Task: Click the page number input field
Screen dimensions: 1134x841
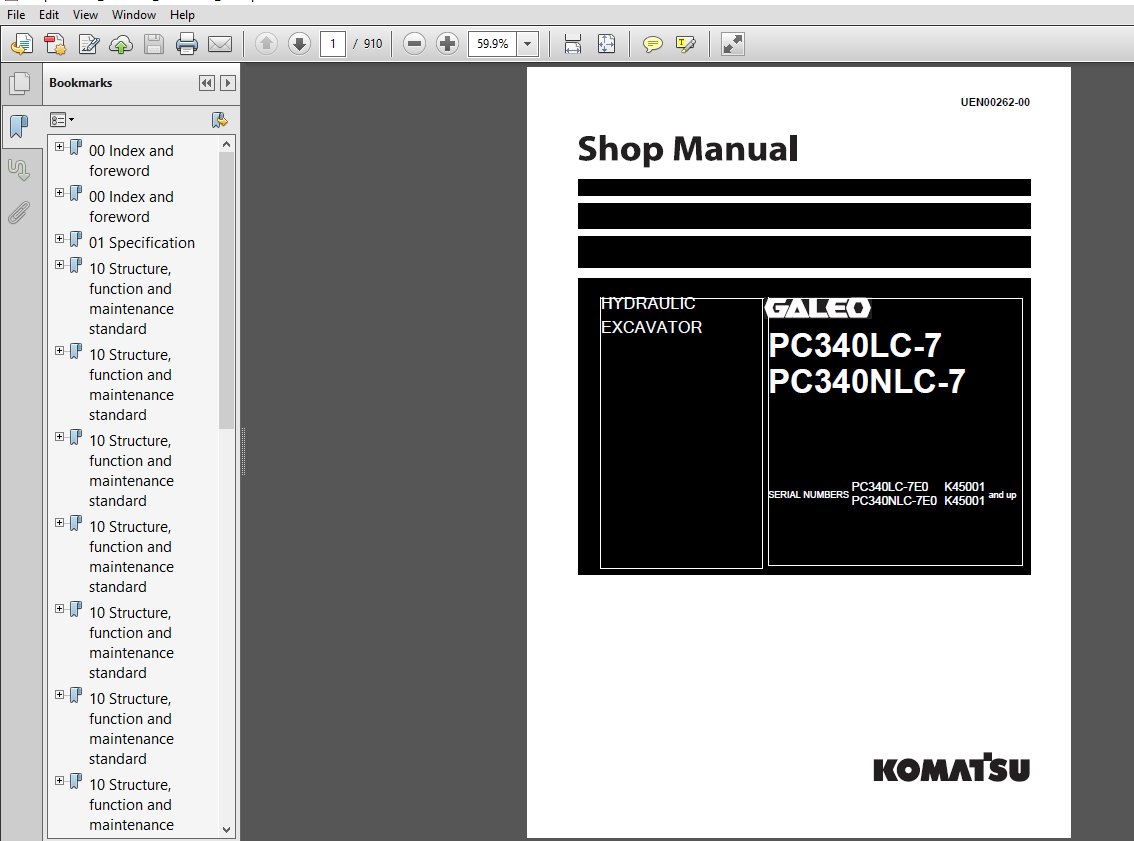Action: (x=333, y=44)
